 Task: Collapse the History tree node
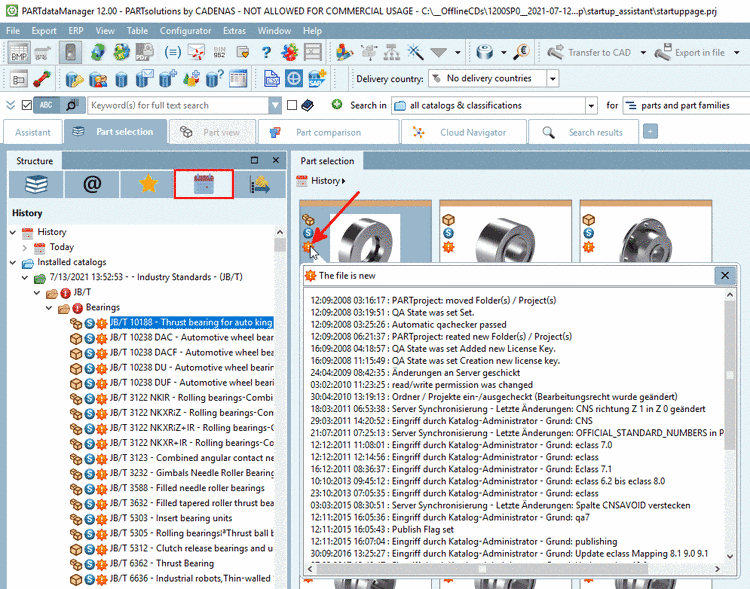13,232
